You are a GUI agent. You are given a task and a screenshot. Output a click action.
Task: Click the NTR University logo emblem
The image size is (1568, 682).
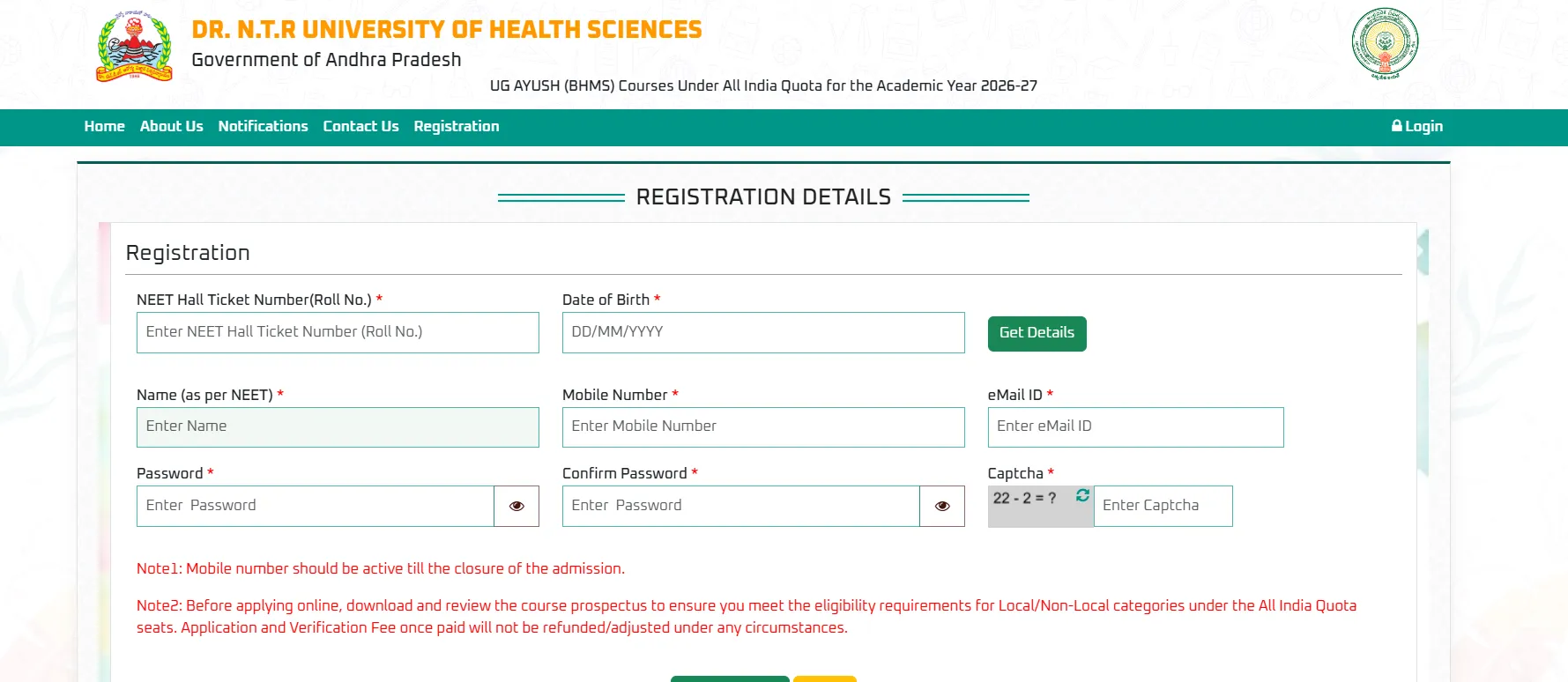tap(134, 47)
